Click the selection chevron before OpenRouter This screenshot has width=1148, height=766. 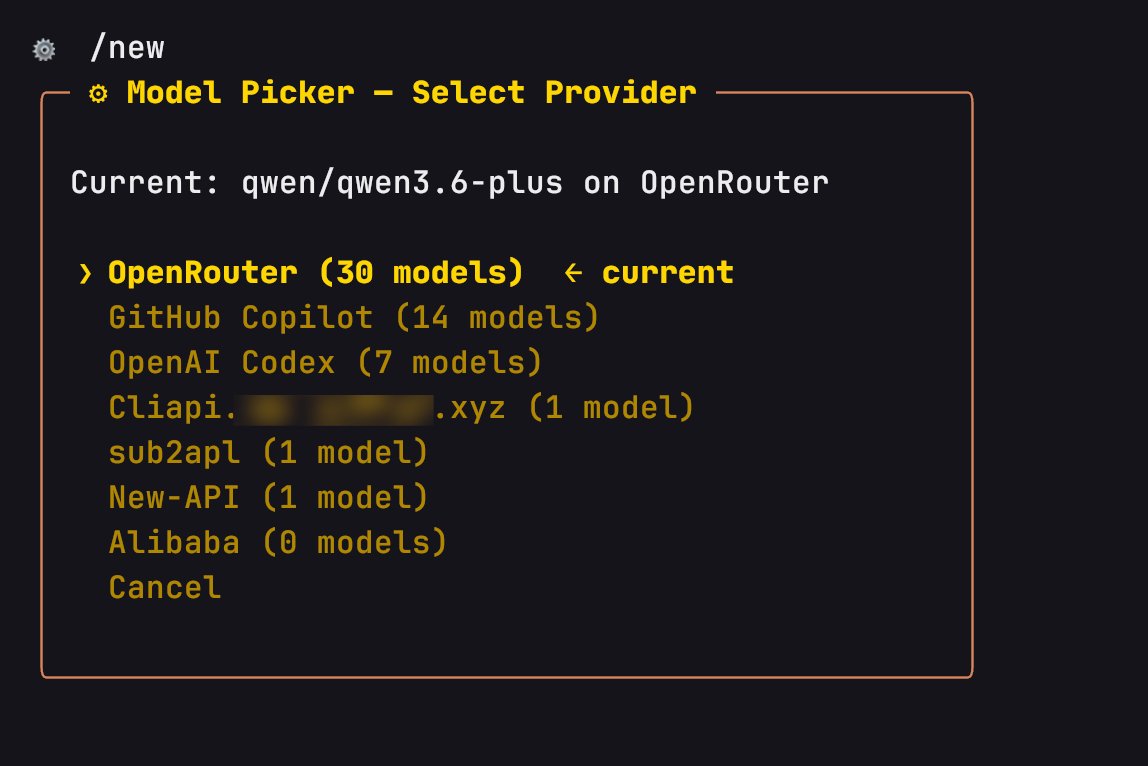[85, 273]
